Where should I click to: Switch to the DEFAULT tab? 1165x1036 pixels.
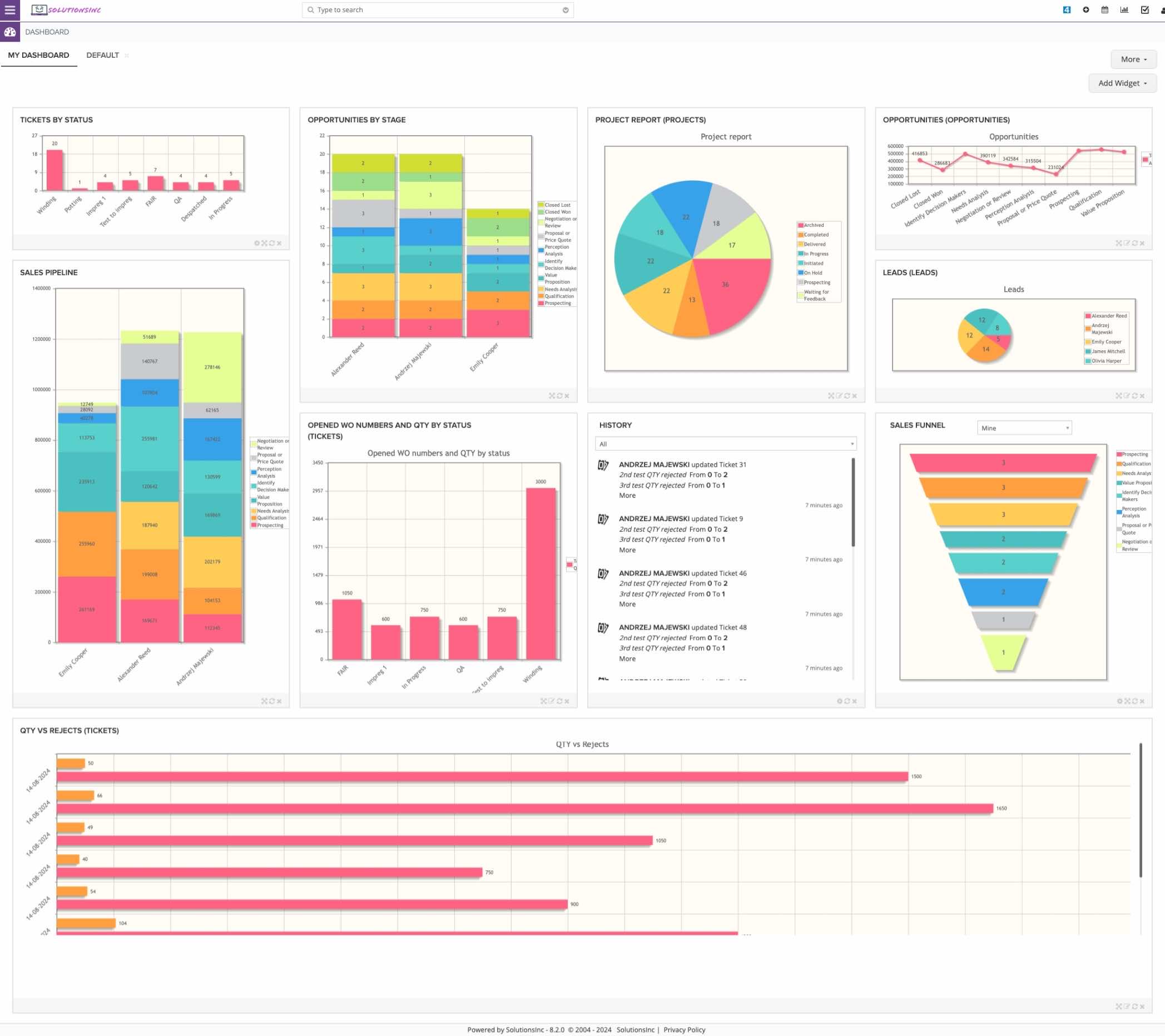[x=102, y=54]
